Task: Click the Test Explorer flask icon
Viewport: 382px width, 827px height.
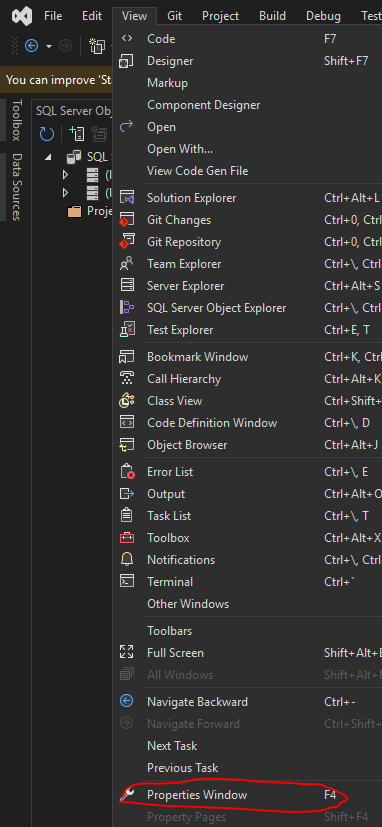Action: click(x=127, y=330)
